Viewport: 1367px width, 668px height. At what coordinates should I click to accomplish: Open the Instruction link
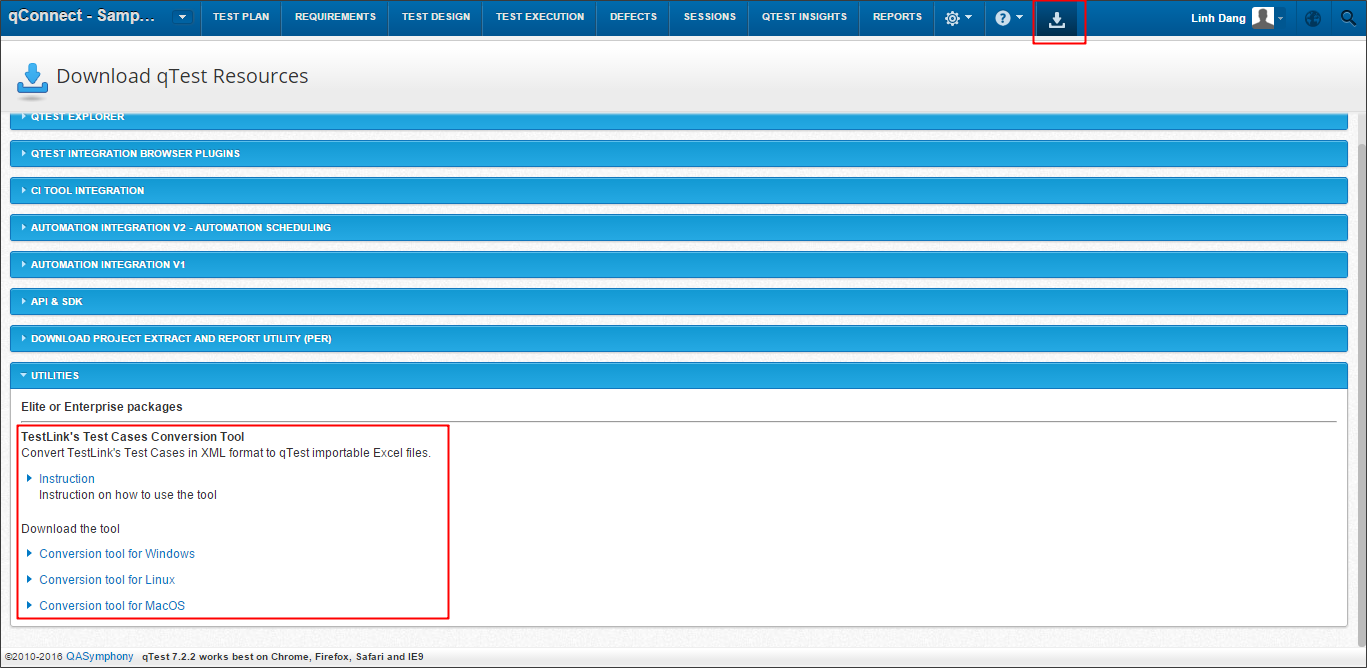(67, 479)
